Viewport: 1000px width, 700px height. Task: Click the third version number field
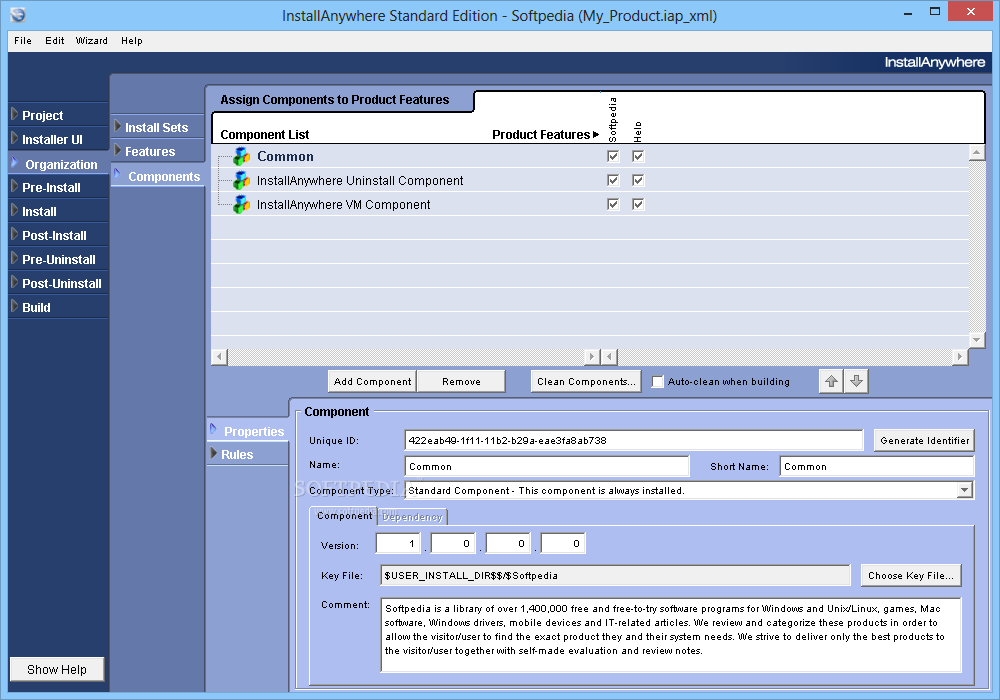pyautogui.click(x=508, y=543)
